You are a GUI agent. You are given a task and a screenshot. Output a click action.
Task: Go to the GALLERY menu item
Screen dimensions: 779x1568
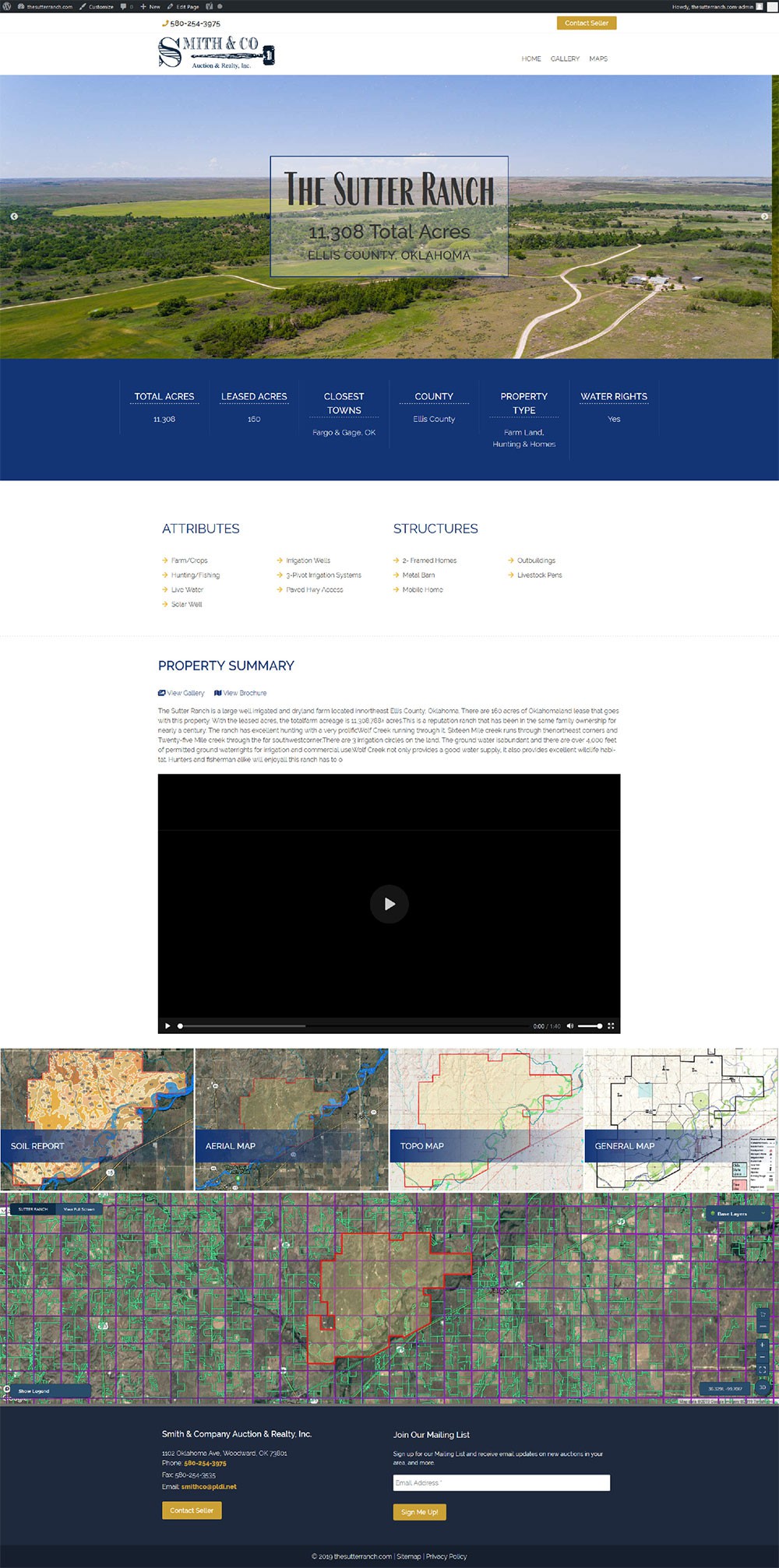pos(565,59)
